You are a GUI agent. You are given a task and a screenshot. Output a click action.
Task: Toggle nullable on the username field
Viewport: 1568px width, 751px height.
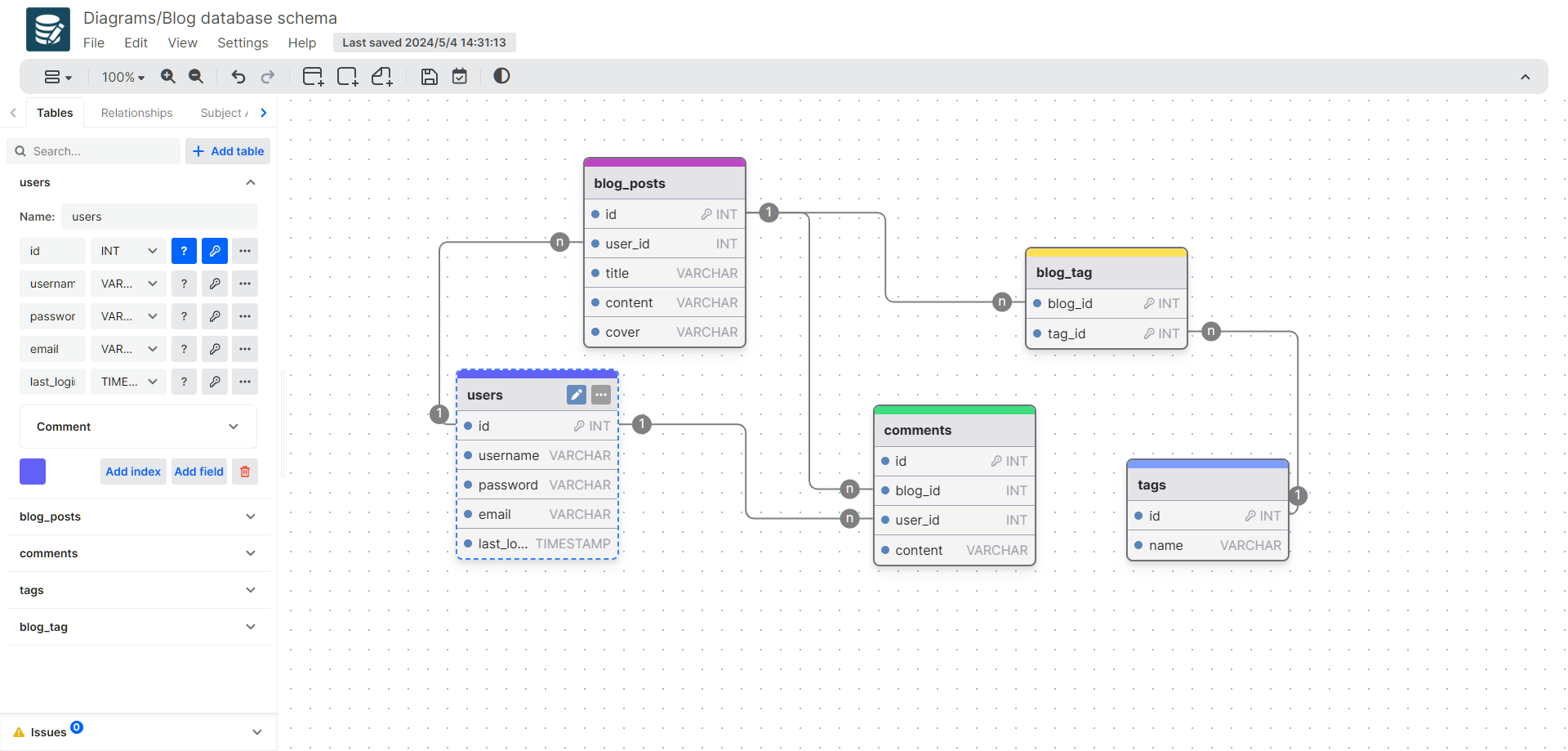184,284
